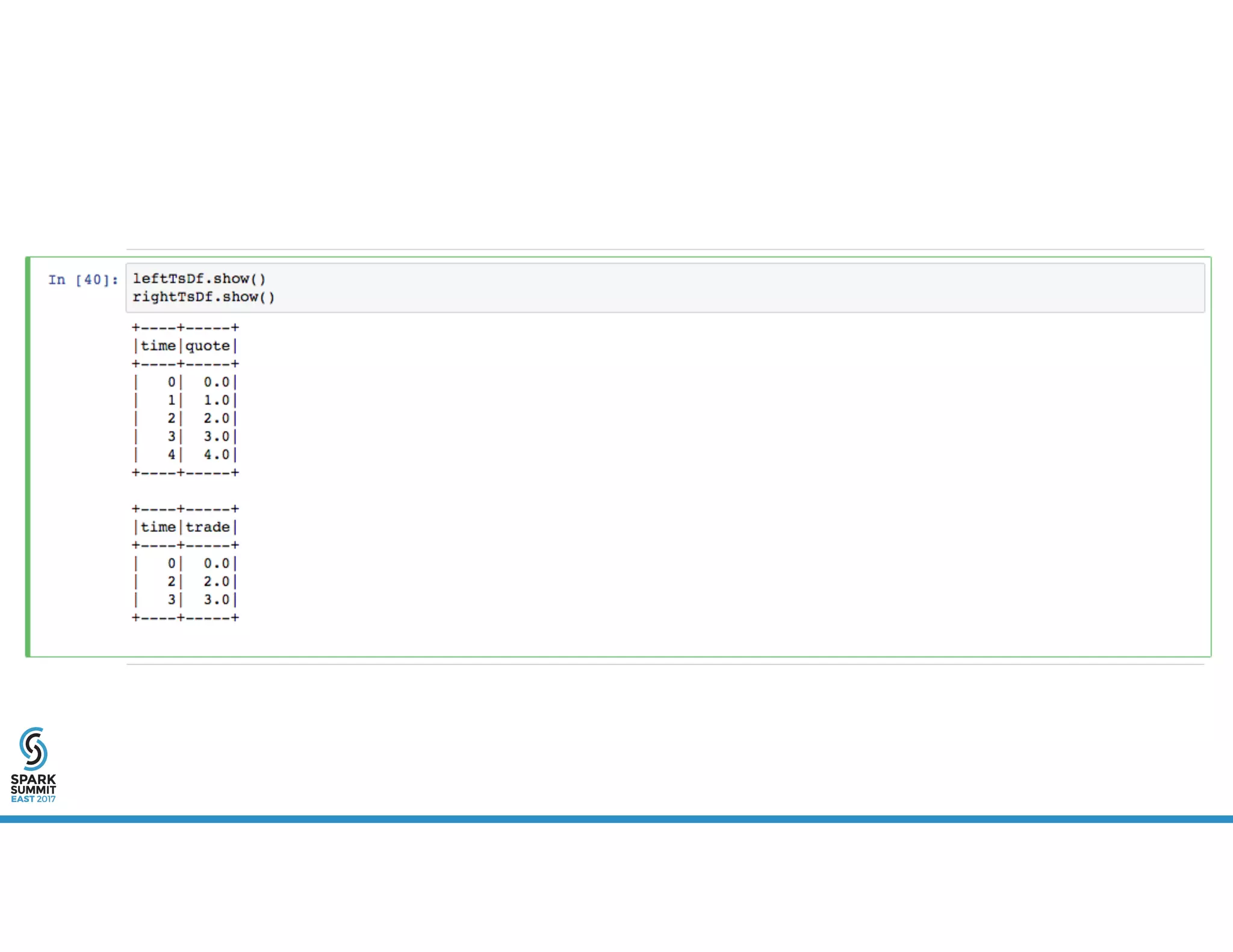Click the quote column header
Viewport: 1233px width, 952px height.
(x=208, y=346)
